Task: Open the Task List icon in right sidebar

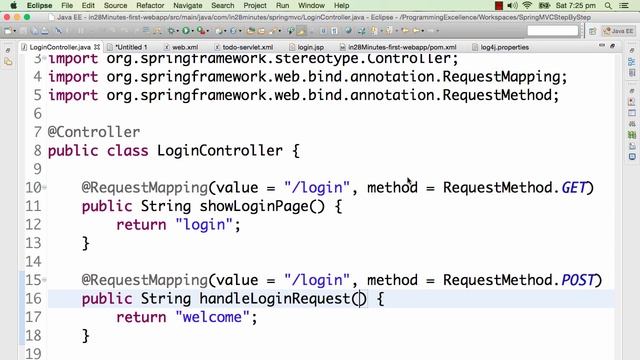Action: tap(631, 73)
